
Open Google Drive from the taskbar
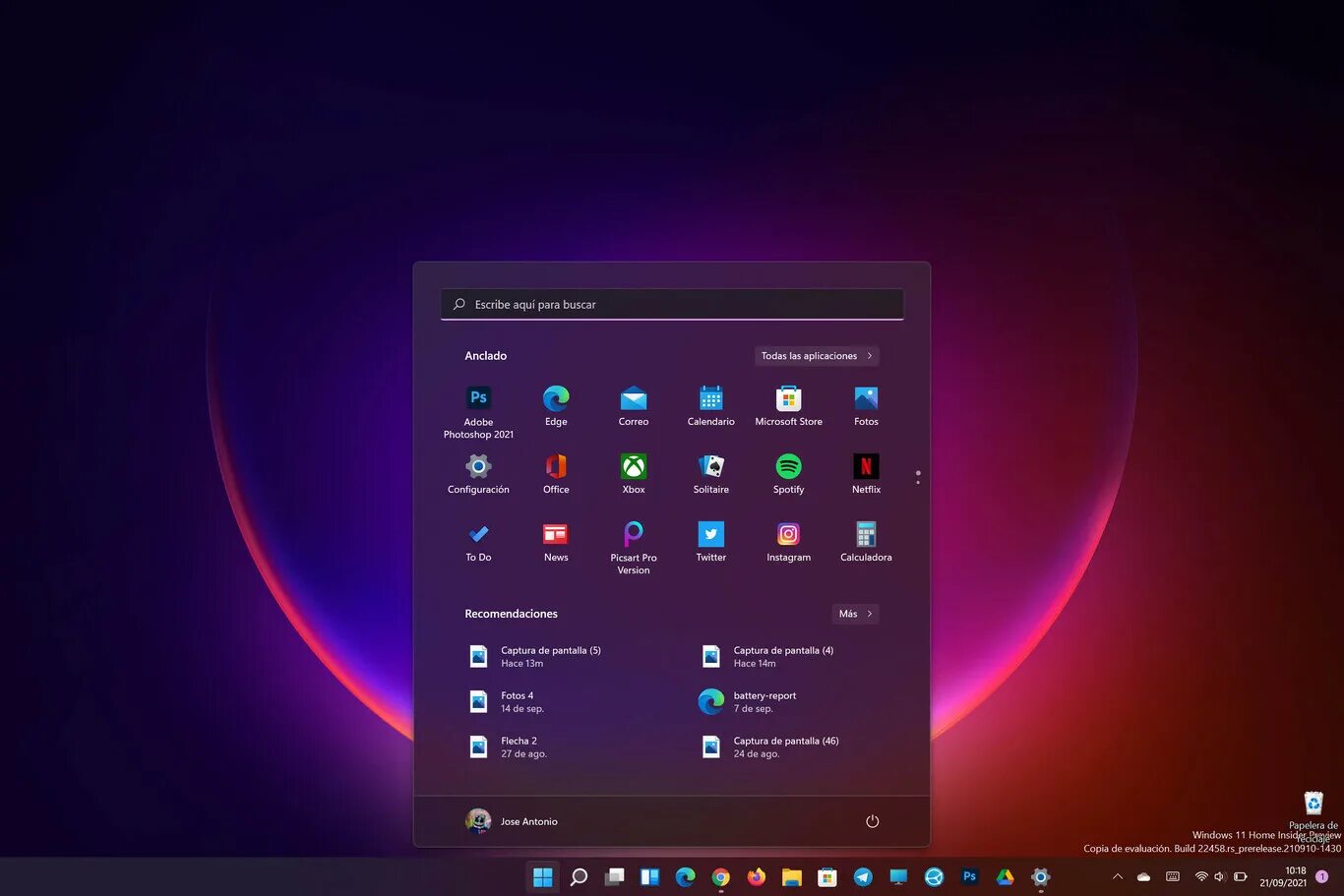tap(1005, 876)
